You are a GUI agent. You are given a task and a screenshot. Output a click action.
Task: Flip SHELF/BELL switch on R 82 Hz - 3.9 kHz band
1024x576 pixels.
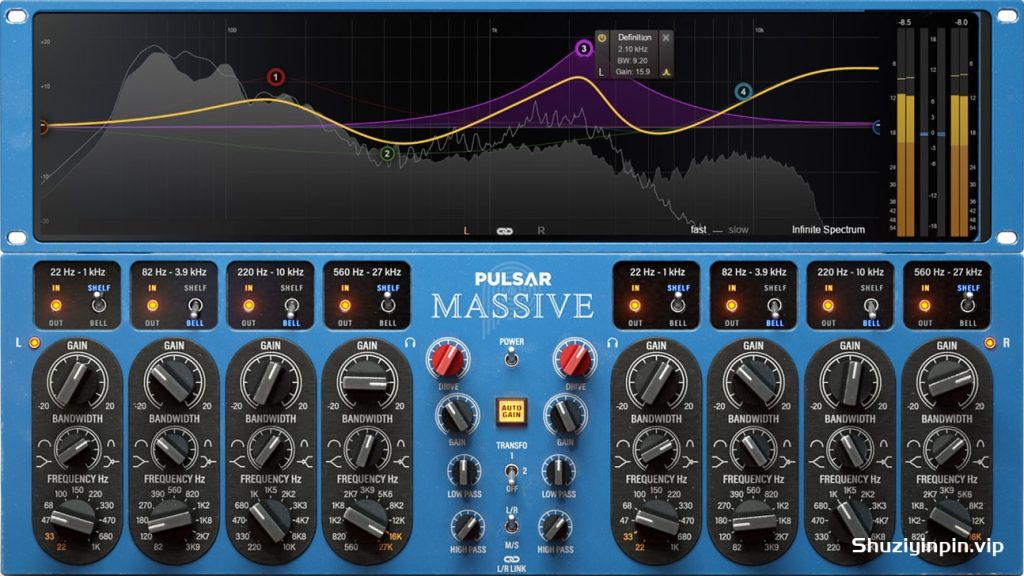(775, 306)
